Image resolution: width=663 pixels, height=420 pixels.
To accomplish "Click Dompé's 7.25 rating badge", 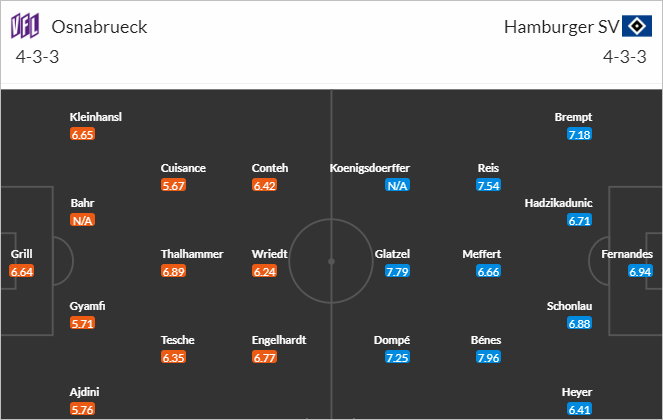I will point(397,357).
